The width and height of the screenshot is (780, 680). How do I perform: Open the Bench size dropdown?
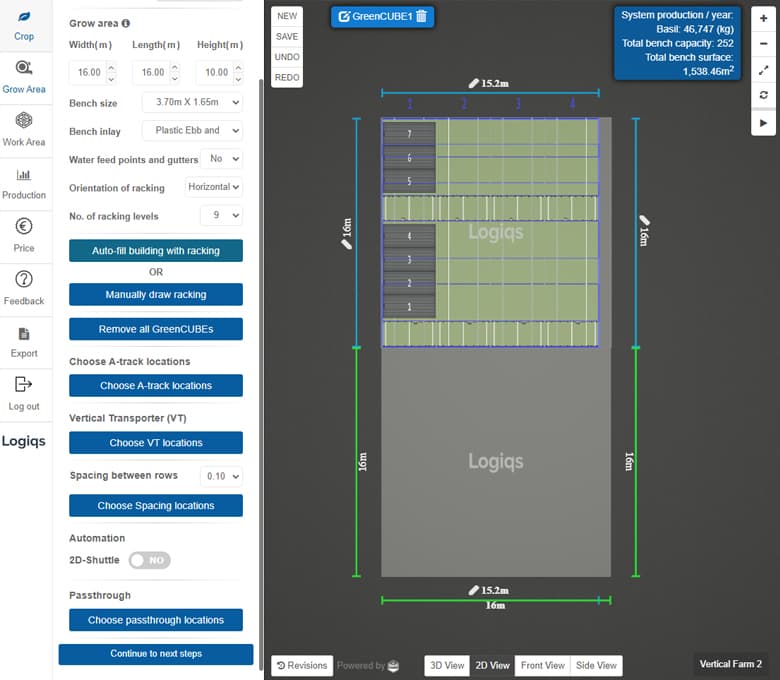192,103
